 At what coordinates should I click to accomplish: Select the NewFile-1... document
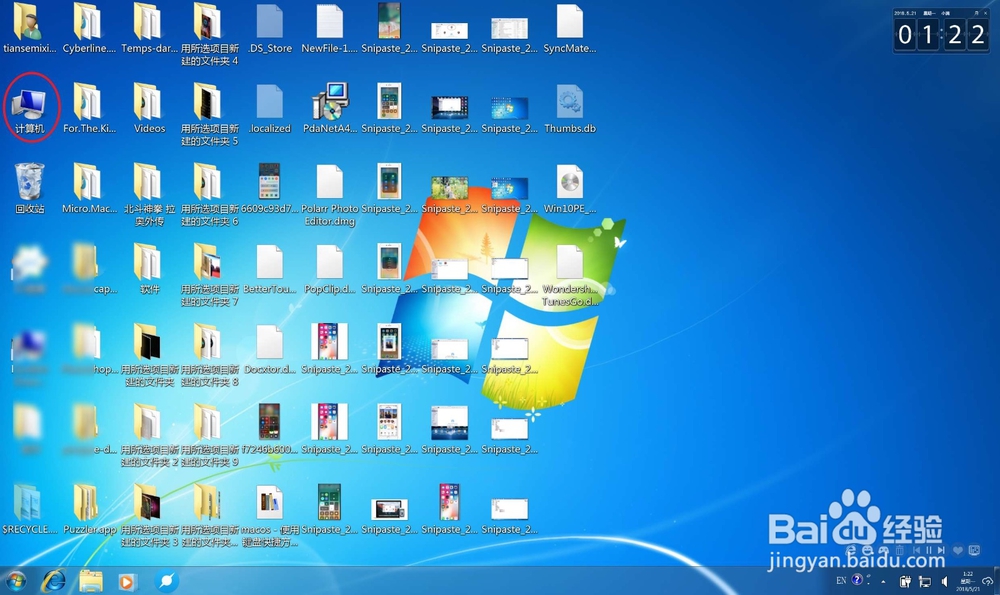tap(330, 28)
